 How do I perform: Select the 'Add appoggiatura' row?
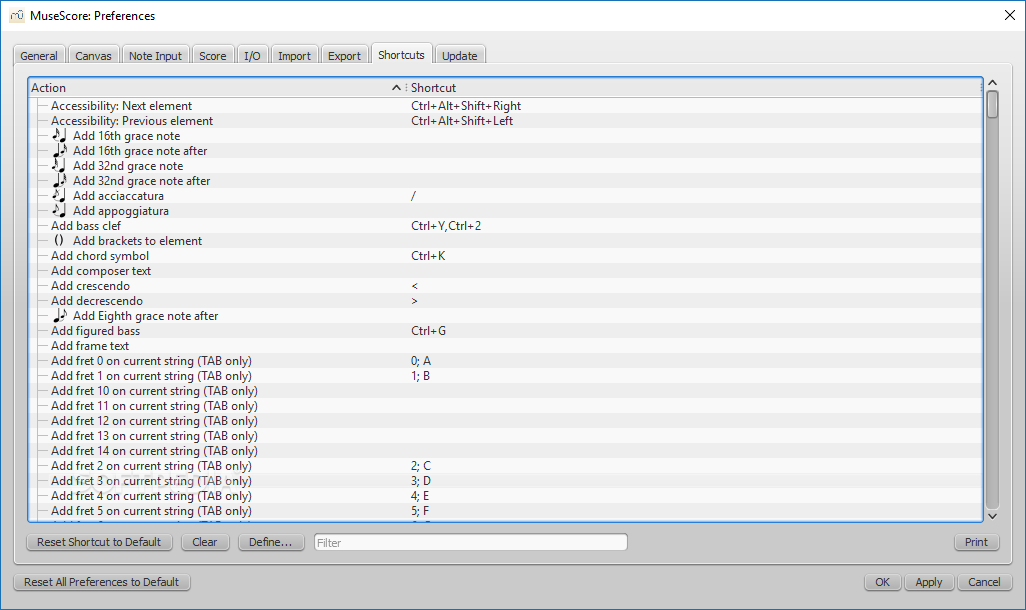(x=505, y=211)
